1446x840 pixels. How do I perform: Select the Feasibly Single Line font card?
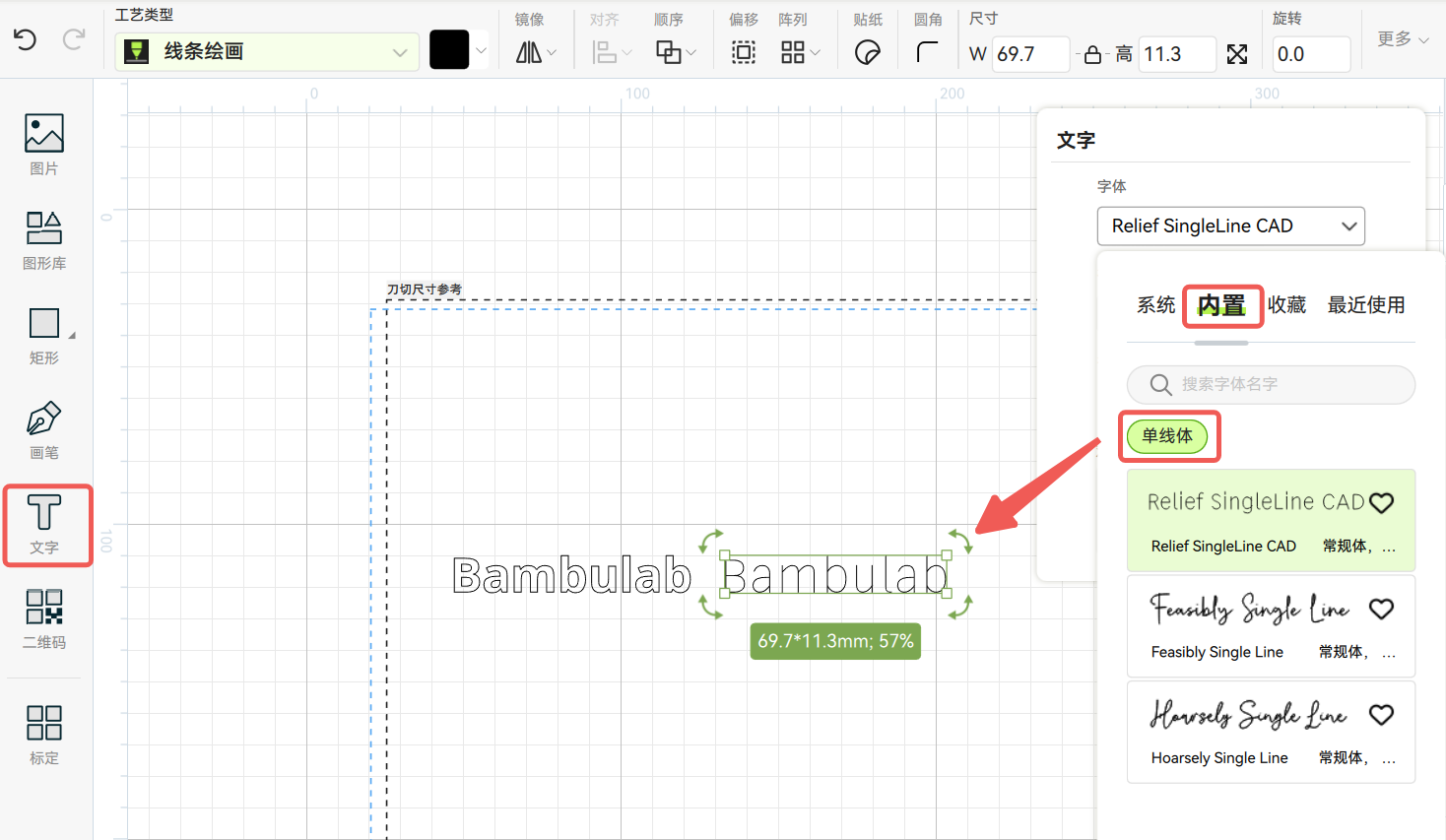tap(1271, 626)
